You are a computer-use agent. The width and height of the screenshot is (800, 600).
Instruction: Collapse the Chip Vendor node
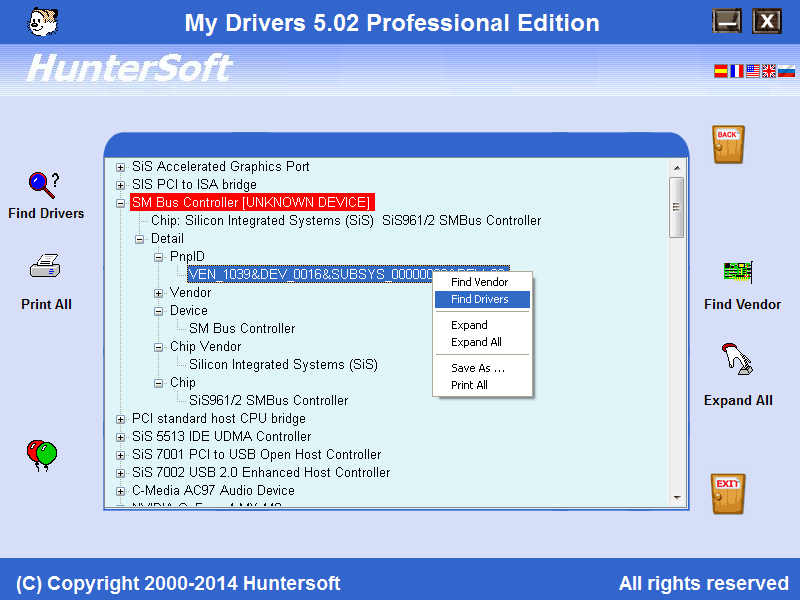coord(159,347)
